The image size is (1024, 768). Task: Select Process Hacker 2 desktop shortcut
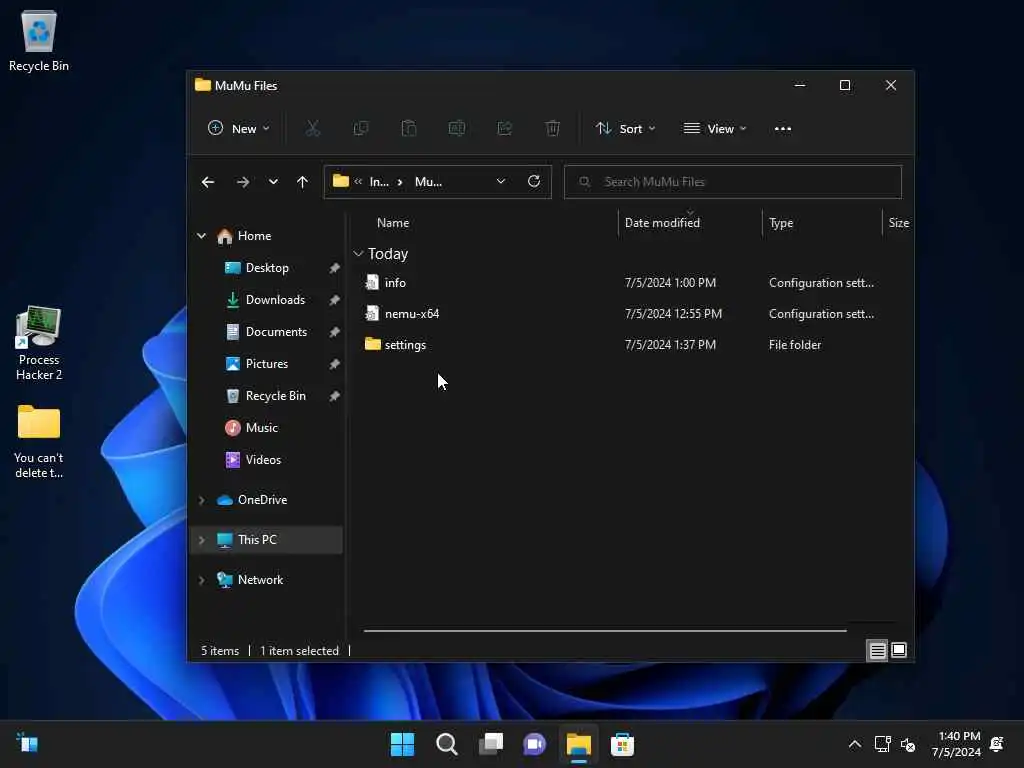[x=39, y=344]
